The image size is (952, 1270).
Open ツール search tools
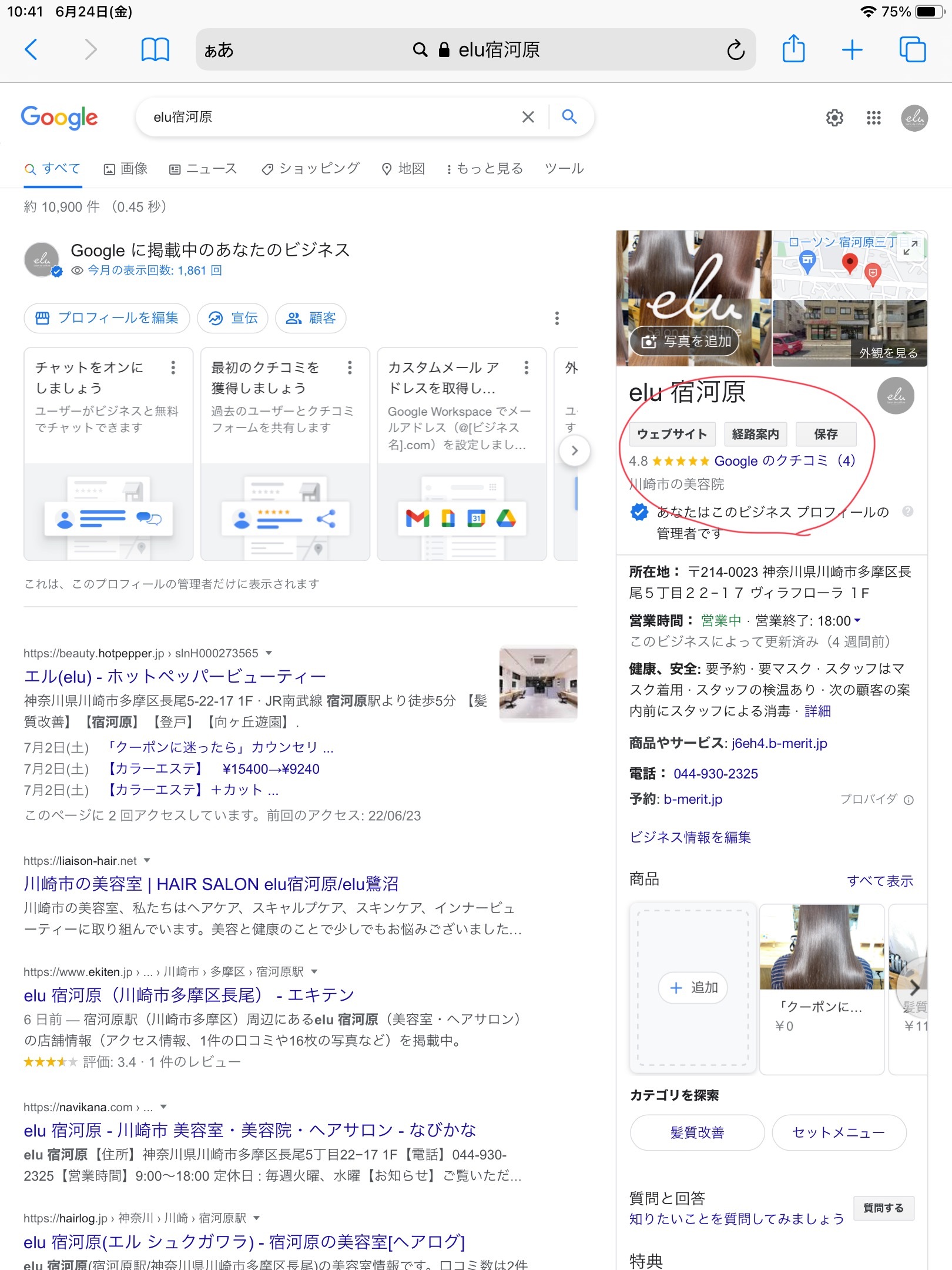tap(564, 169)
